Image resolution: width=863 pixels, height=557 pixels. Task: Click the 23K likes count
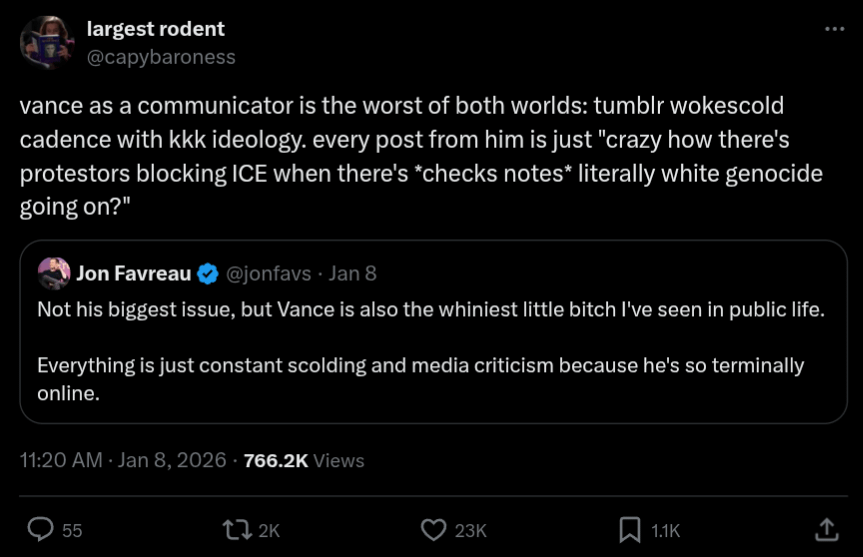pos(470,530)
